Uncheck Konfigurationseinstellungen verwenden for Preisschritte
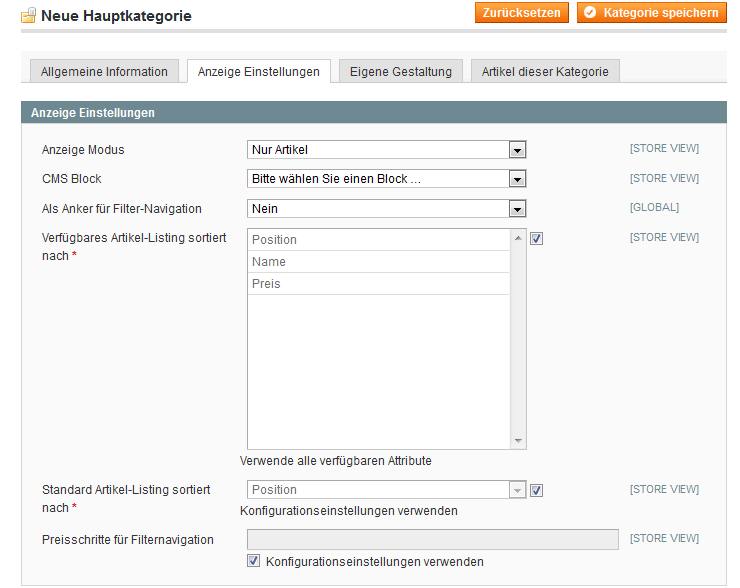This screenshot has width=740, height=588. tap(253, 561)
